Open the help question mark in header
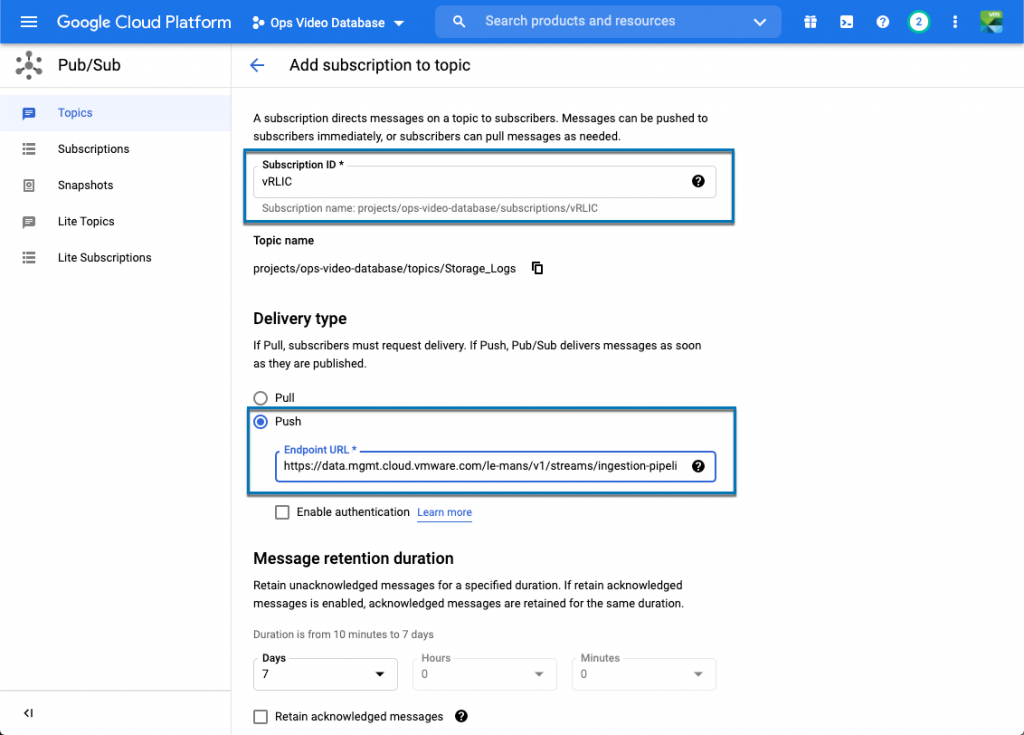The height and width of the screenshot is (735, 1024). tap(882, 22)
